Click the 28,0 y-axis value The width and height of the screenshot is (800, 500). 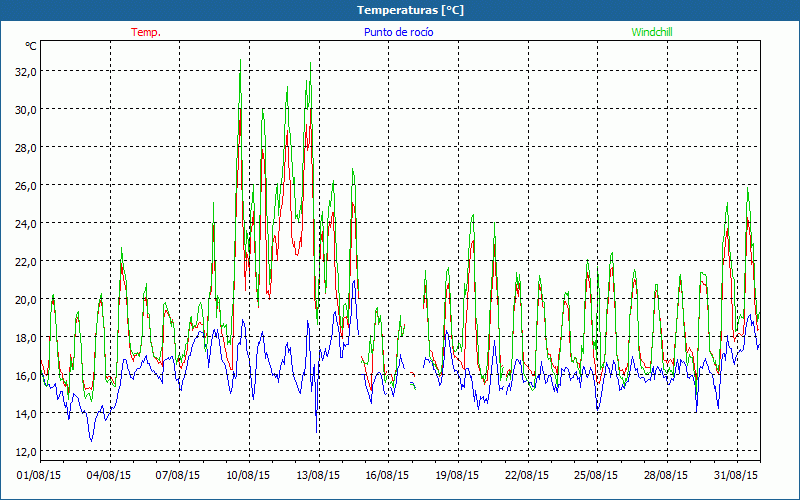pos(26,148)
